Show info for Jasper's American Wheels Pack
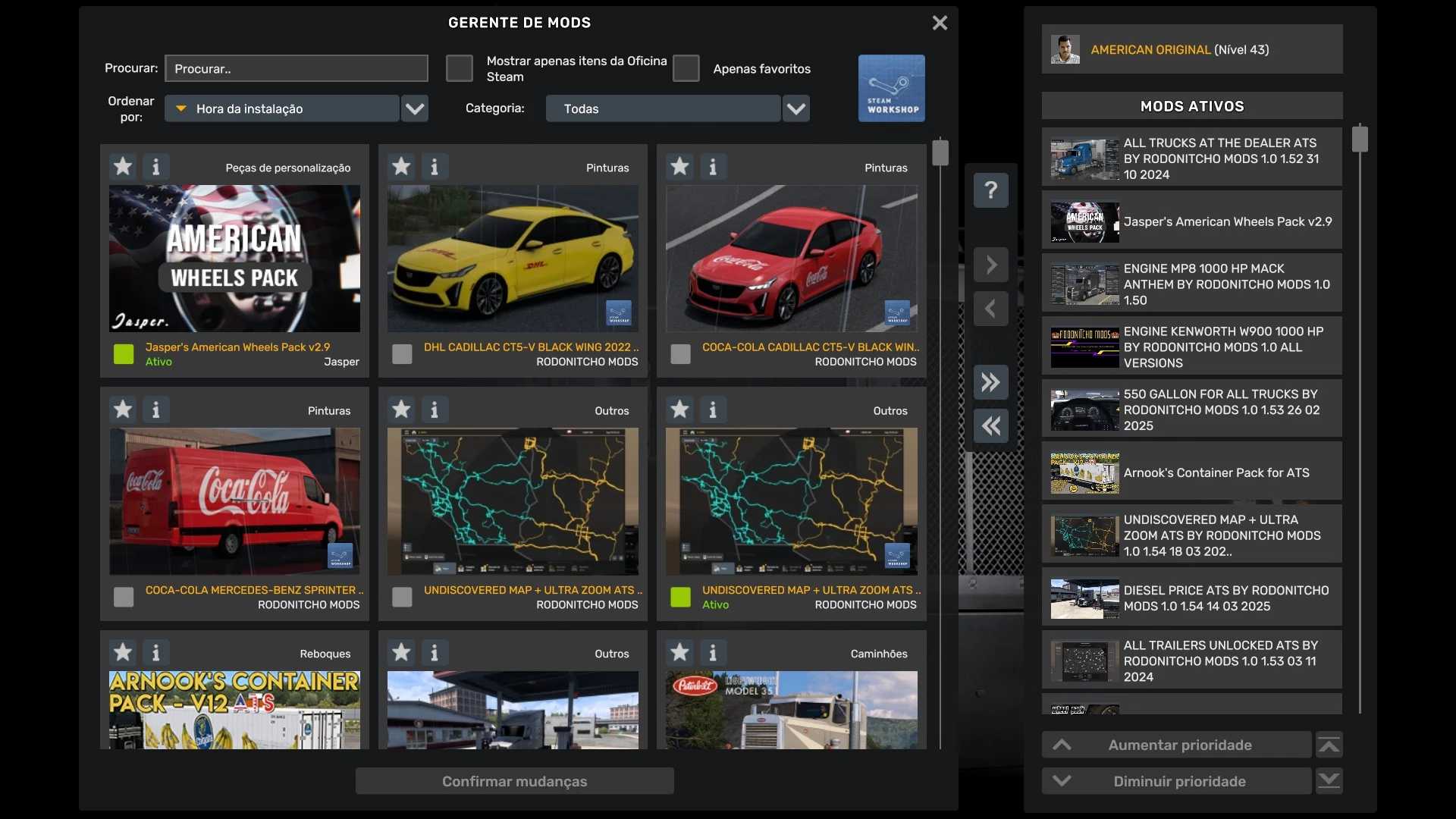The height and width of the screenshot is (819, 1456). click(x=155, y=166)
